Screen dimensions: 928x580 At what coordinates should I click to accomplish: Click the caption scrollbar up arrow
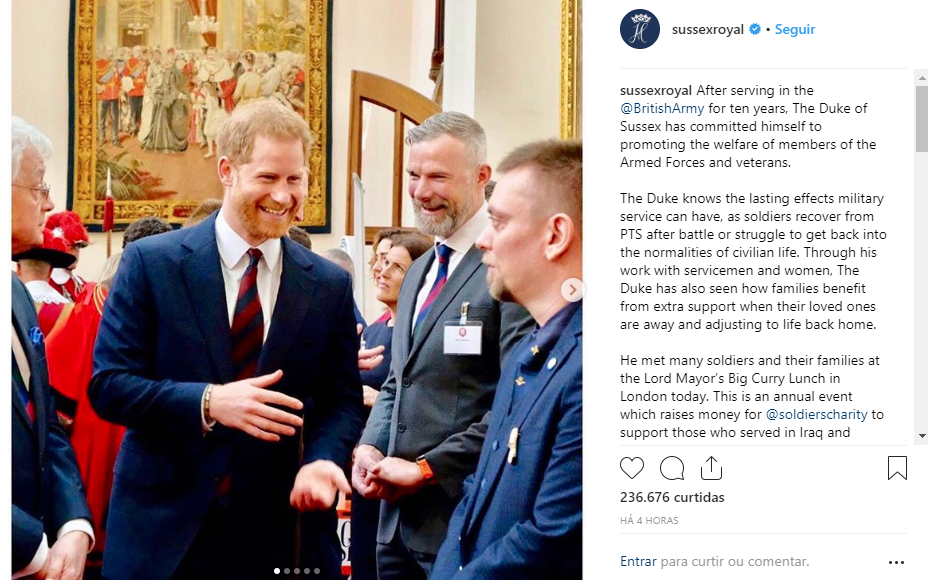922,78
